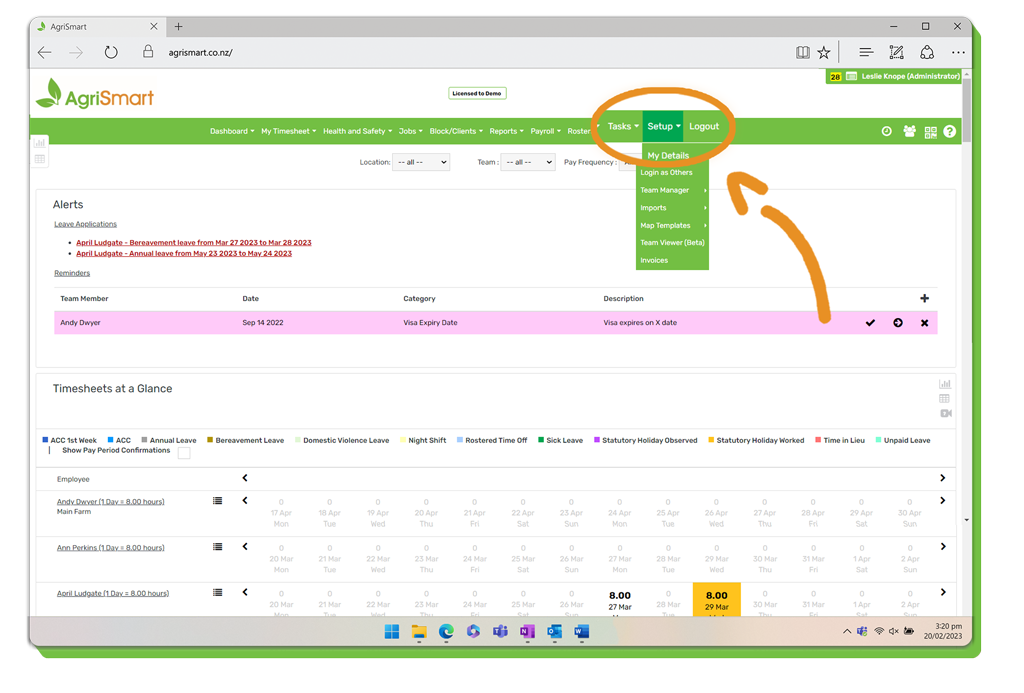
Task: Open Microsoft Teams from the taskbar
Action: click(x=500, y=632)
